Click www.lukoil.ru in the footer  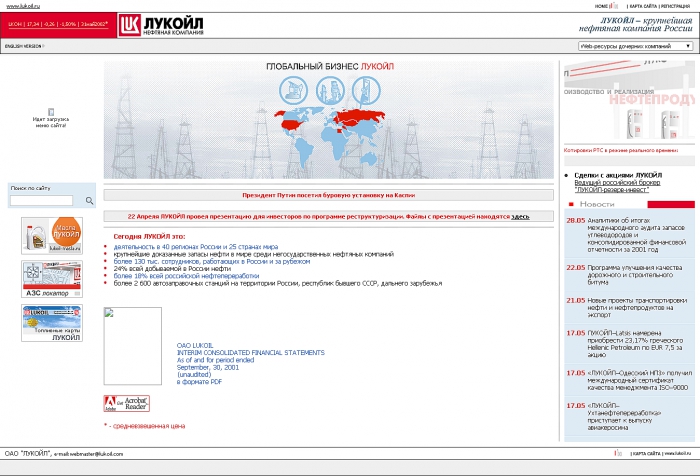677,454
